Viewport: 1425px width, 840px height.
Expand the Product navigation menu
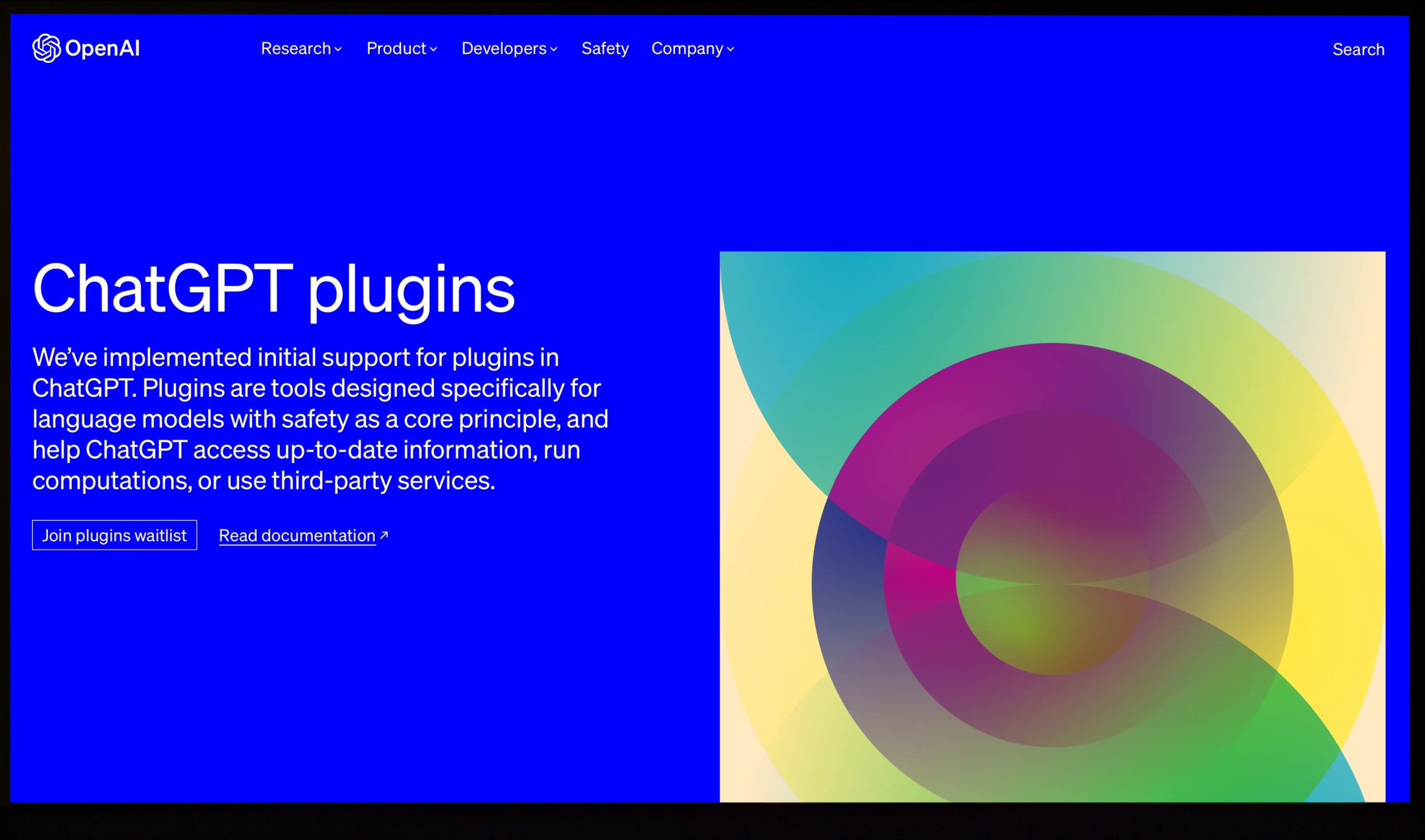coord(402,48)
